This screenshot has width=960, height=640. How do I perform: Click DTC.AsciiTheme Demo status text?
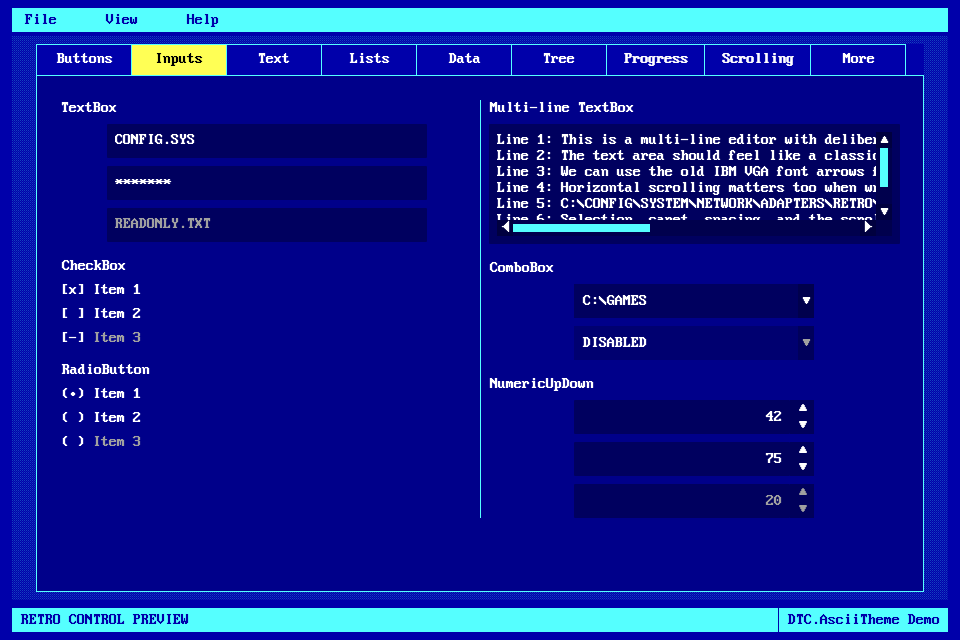click(863, 620)
